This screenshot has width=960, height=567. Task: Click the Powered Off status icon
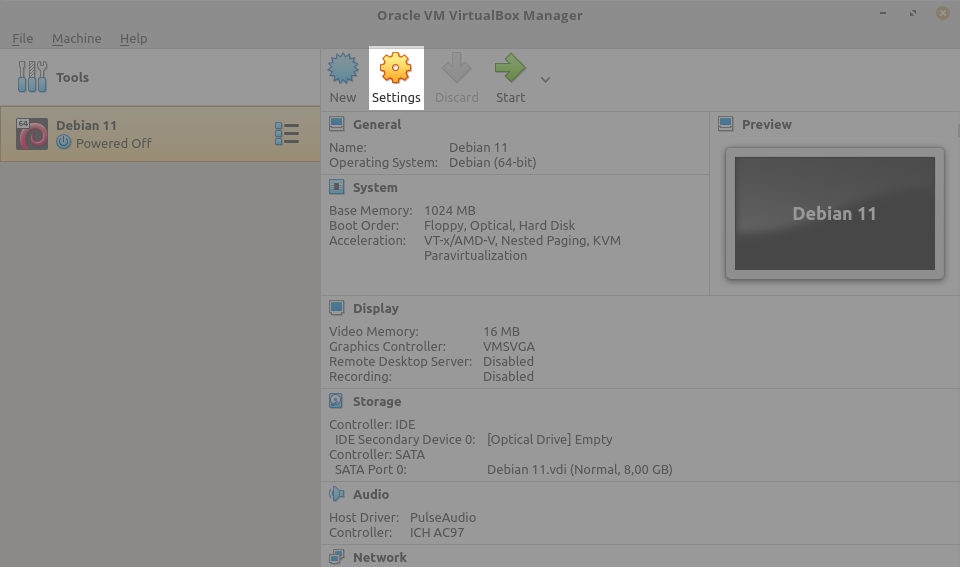tap(64, 142)
